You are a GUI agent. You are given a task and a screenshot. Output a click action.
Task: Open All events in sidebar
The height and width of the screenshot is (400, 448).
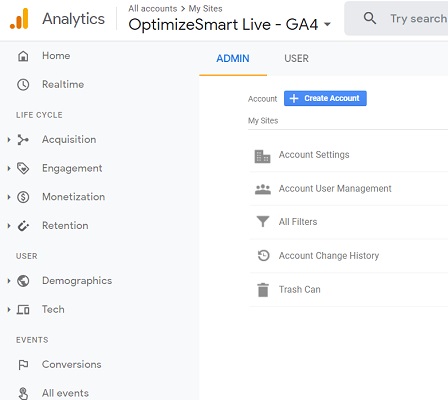65,393
